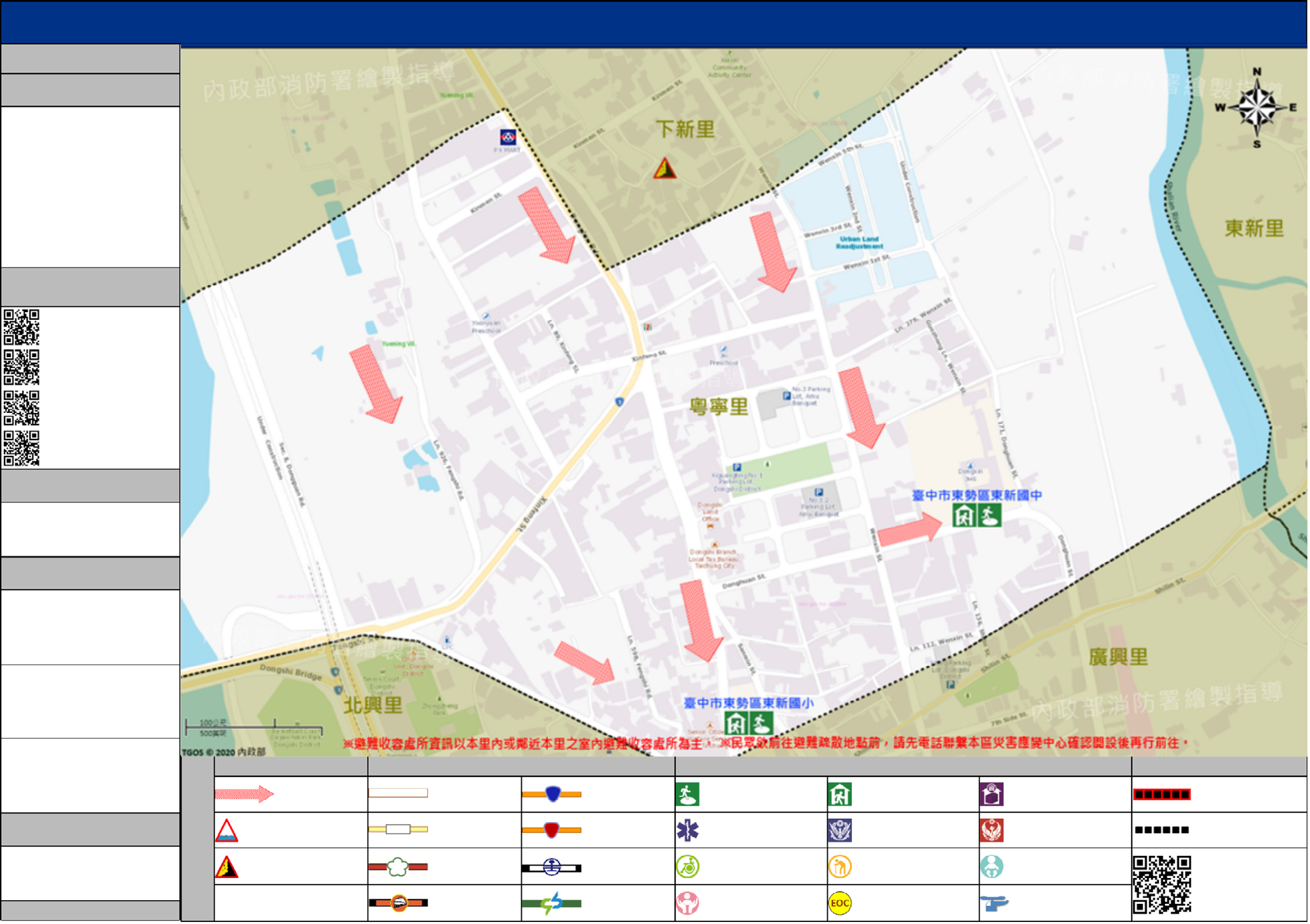Screen dimensions: 1310x924
Task: Select the navy police badge legend icon
Action: (841, 831)
